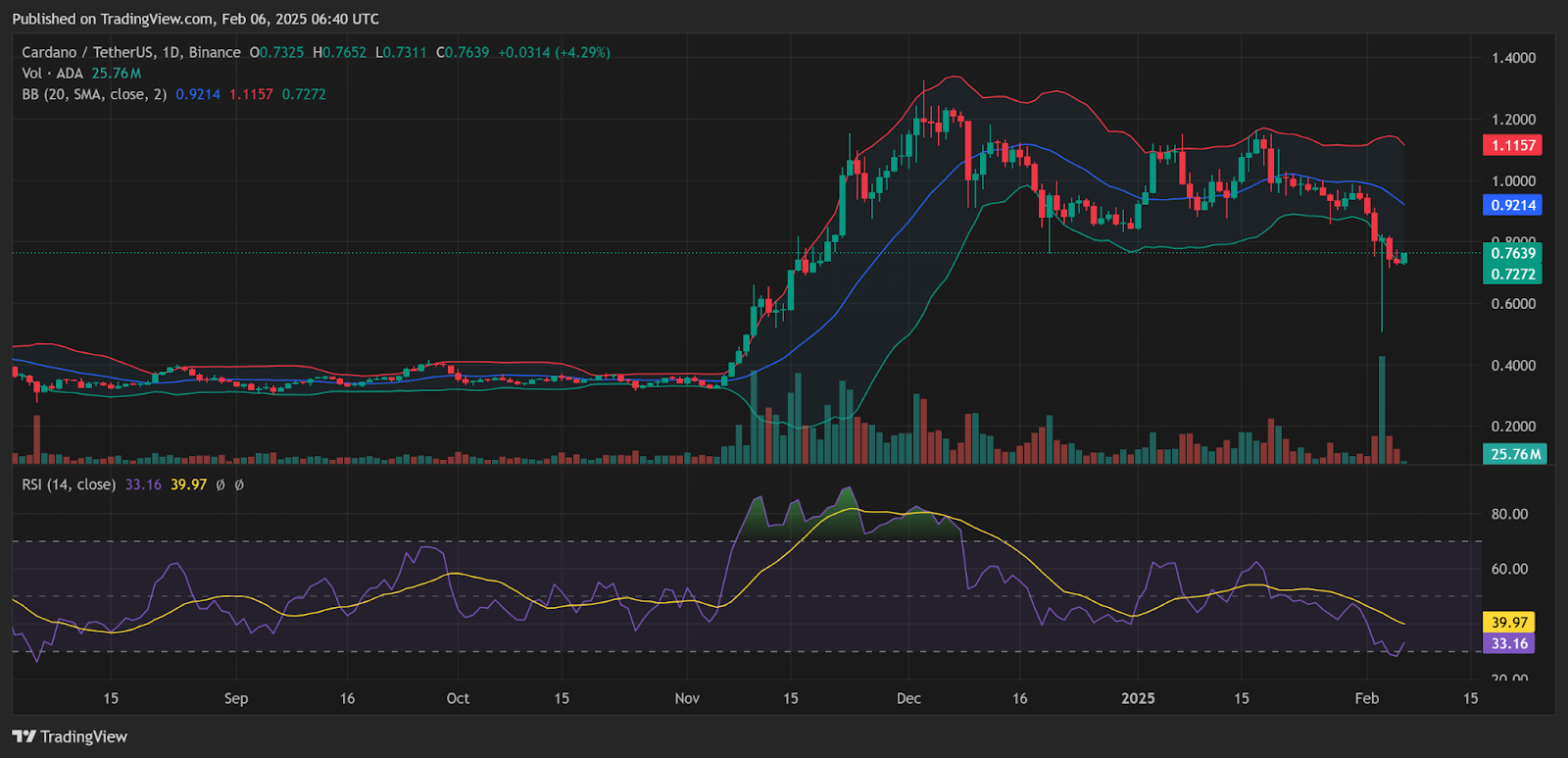
Task: Select the Vol · ADA indicator legend
Action: pos(53,74)
